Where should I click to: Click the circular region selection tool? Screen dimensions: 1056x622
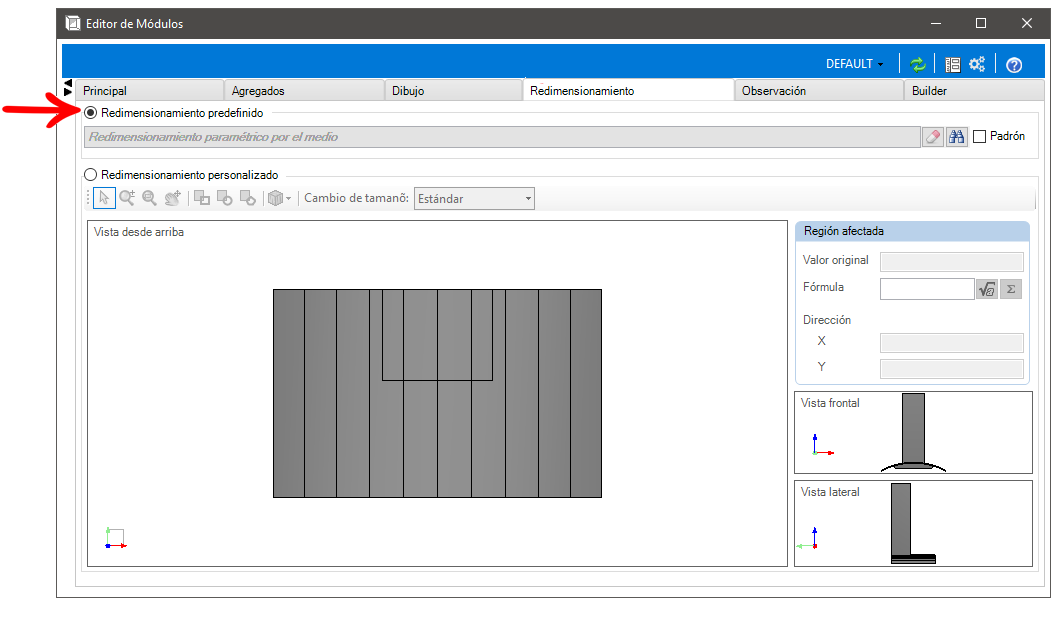224,198
